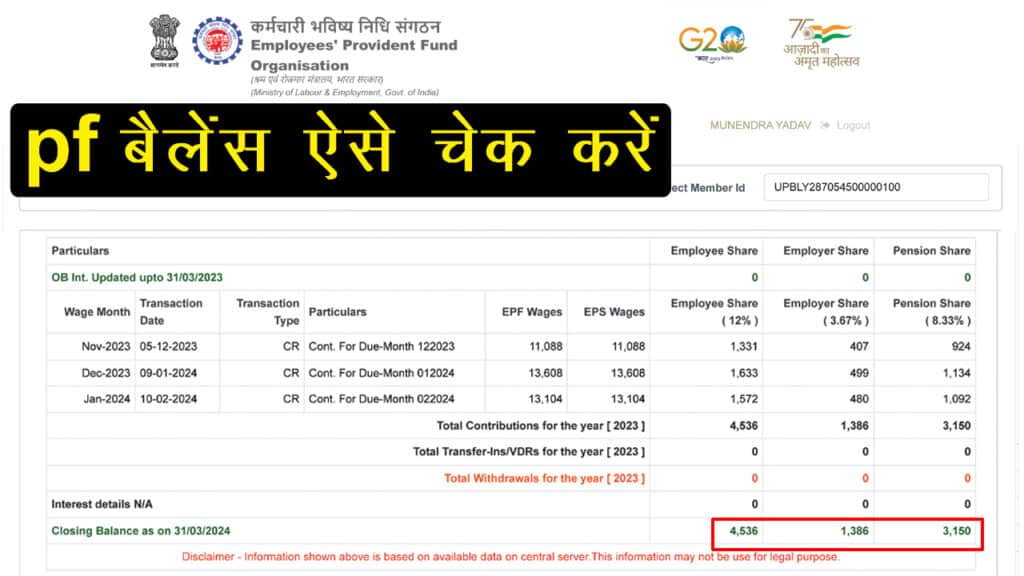
Task: Select the Jan-2024 wage month cell
Action: click(106, 399)
